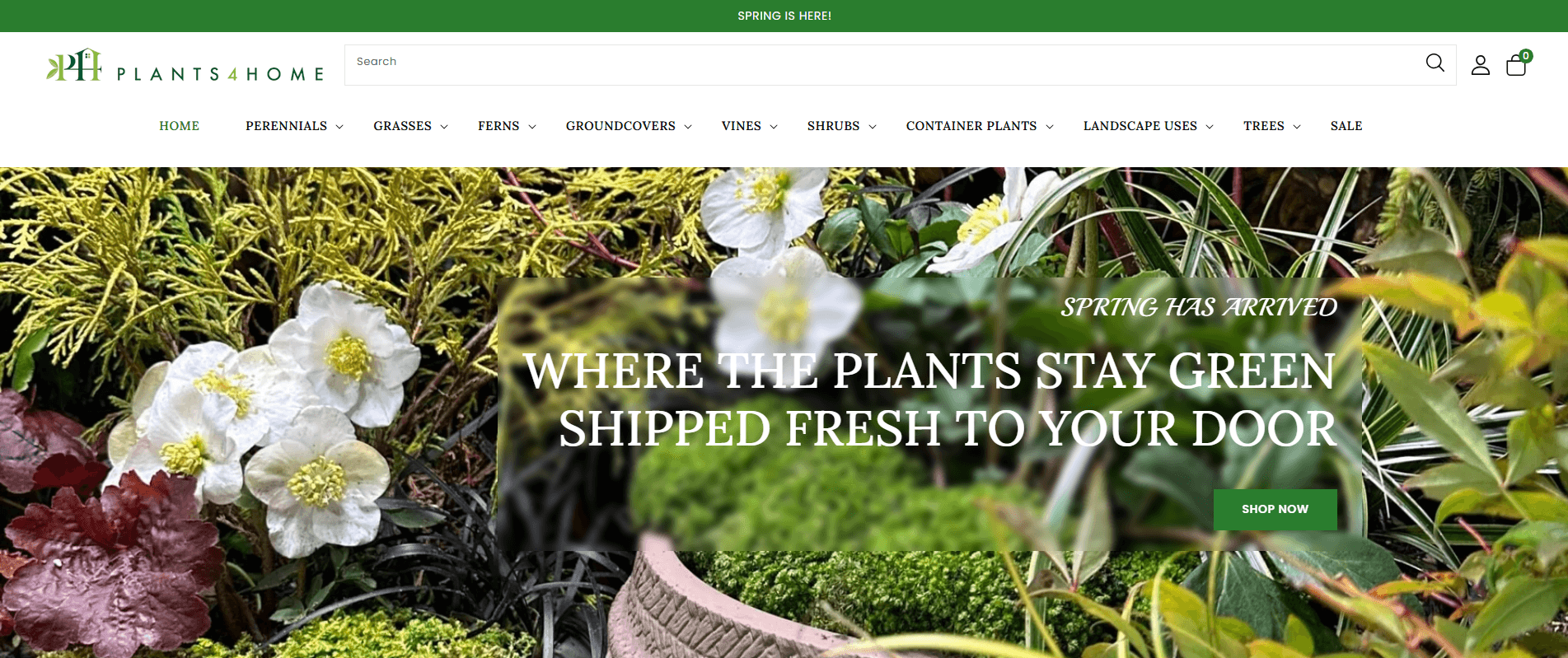Expand the Perennials dropdown chevron
The height and width of the screenshot is (658, 1568).
pyautogui.click(x=339, y=127)
